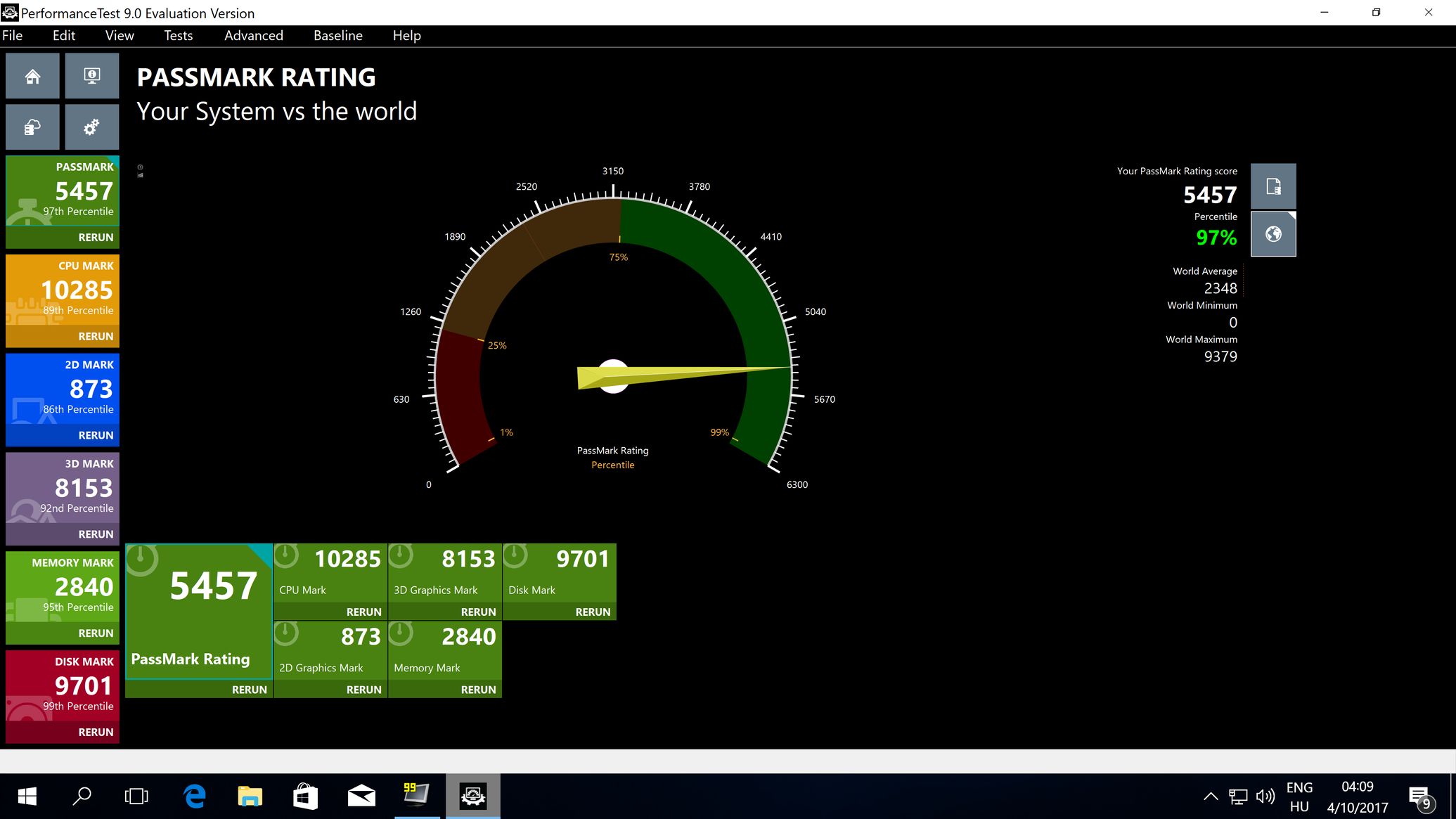Click the yellow gauge needle

(685, 376)
